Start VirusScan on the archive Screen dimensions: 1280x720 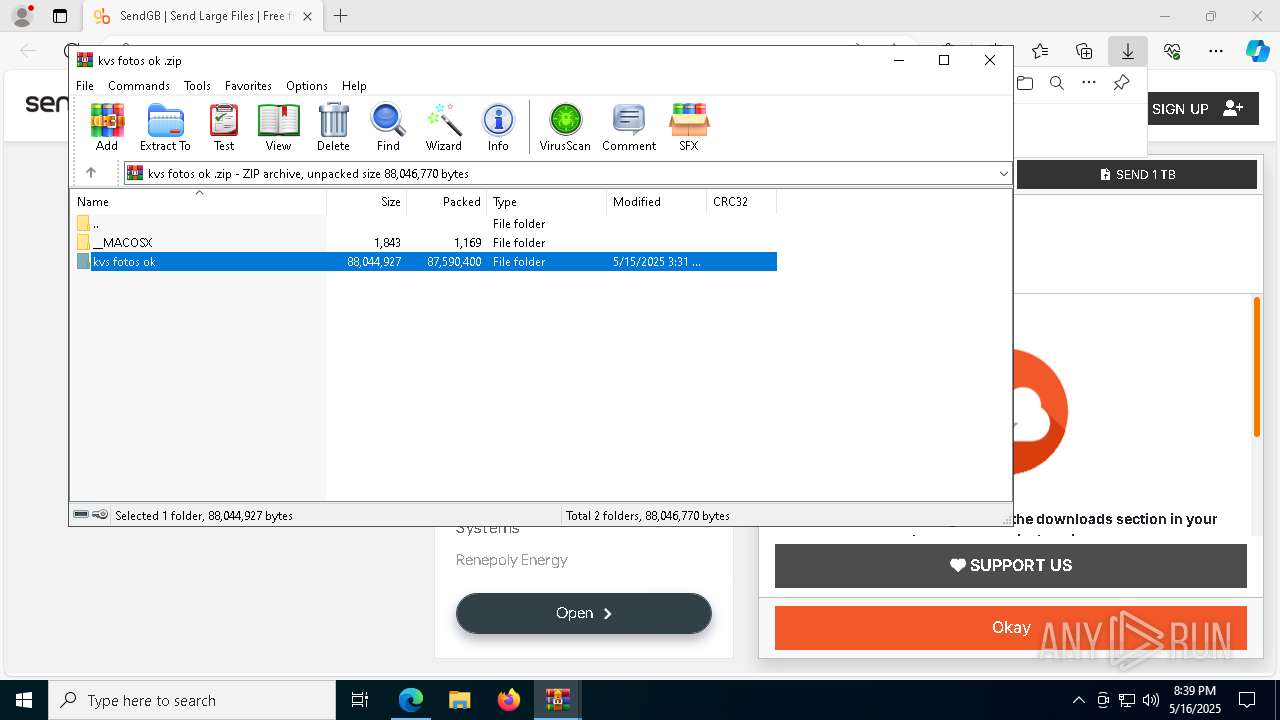pyautogui.click(x=565, y=127)
